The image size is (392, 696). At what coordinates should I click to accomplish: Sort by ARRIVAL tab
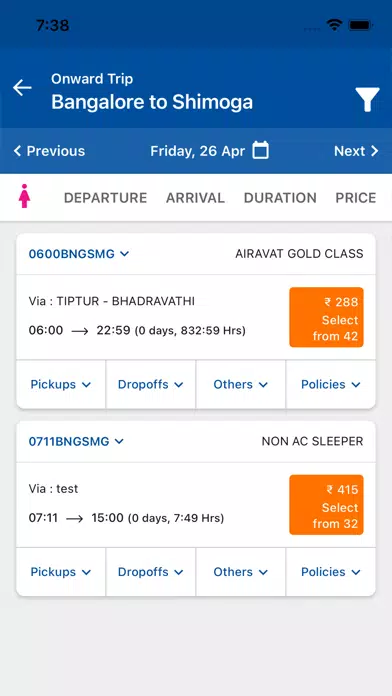(195, 198)
